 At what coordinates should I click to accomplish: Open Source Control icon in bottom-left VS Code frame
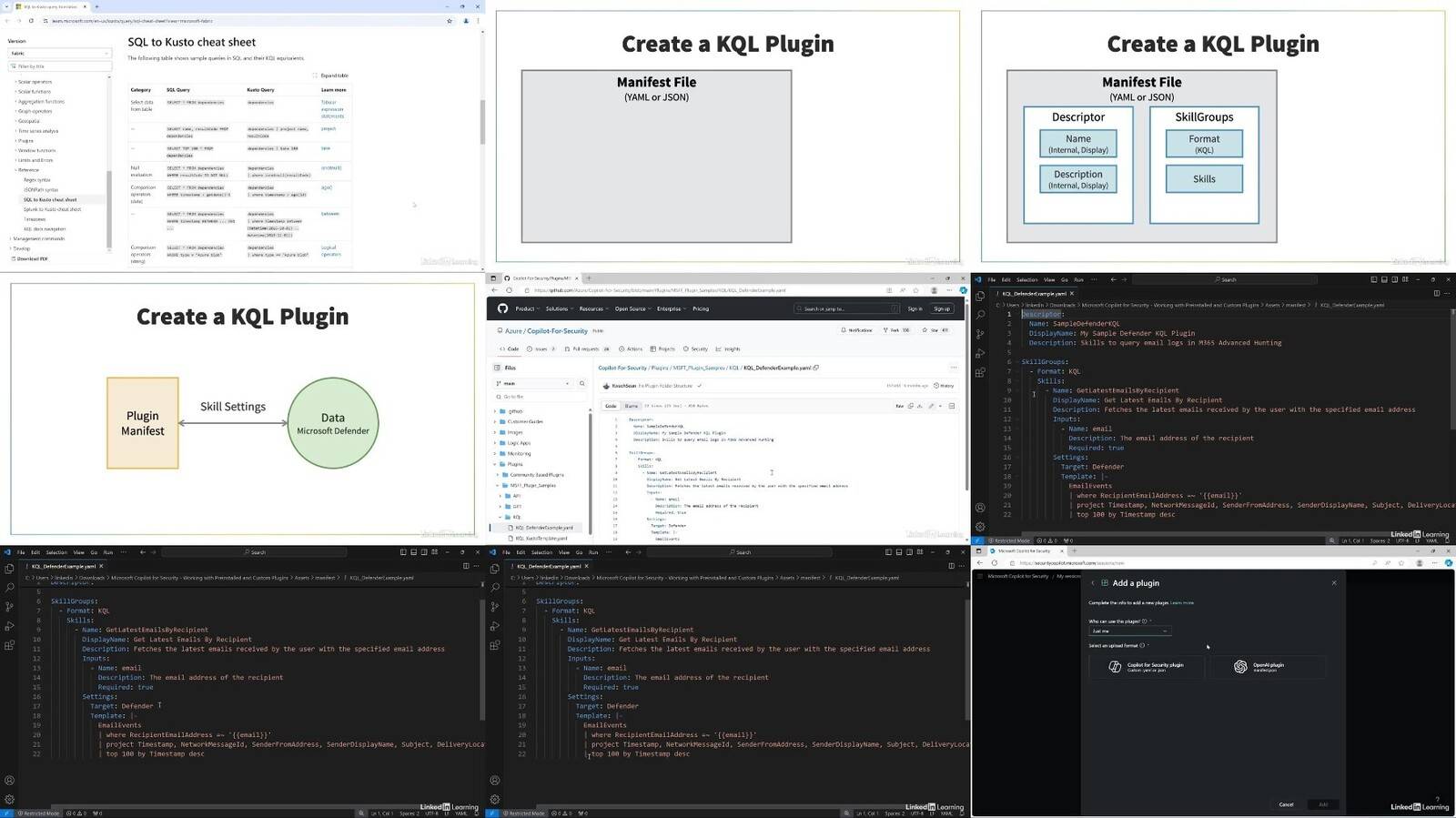9,607
